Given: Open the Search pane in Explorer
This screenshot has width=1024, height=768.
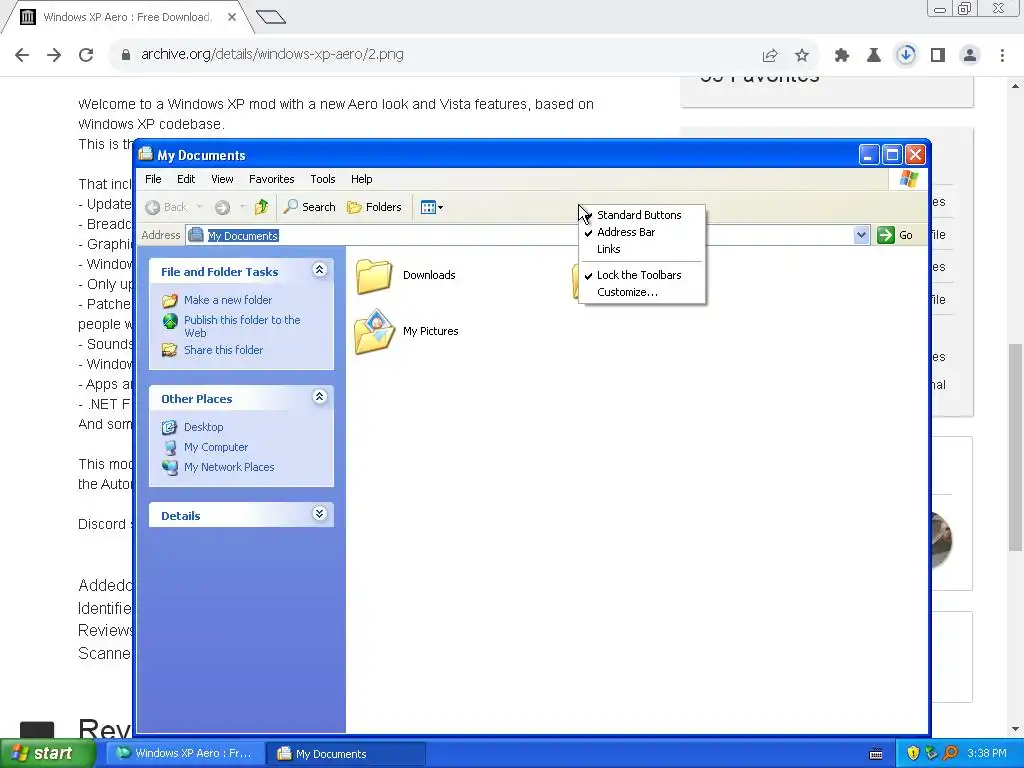Looking at the screenshot, I should coord(310,207).
